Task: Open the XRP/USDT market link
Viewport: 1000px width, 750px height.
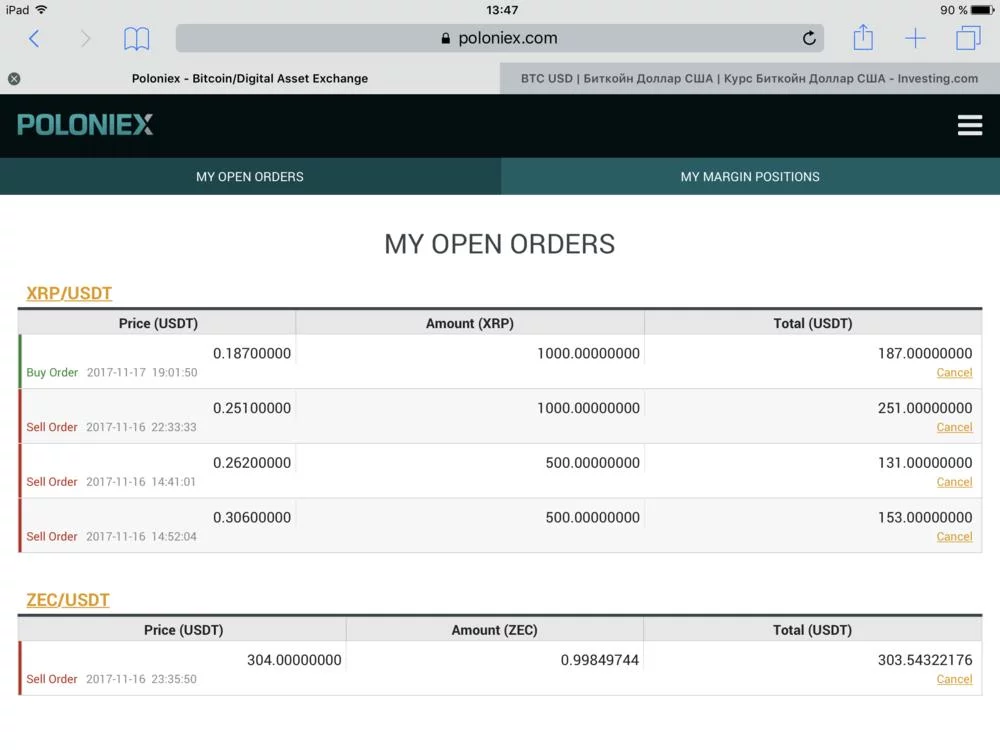Action: point(69,293)
